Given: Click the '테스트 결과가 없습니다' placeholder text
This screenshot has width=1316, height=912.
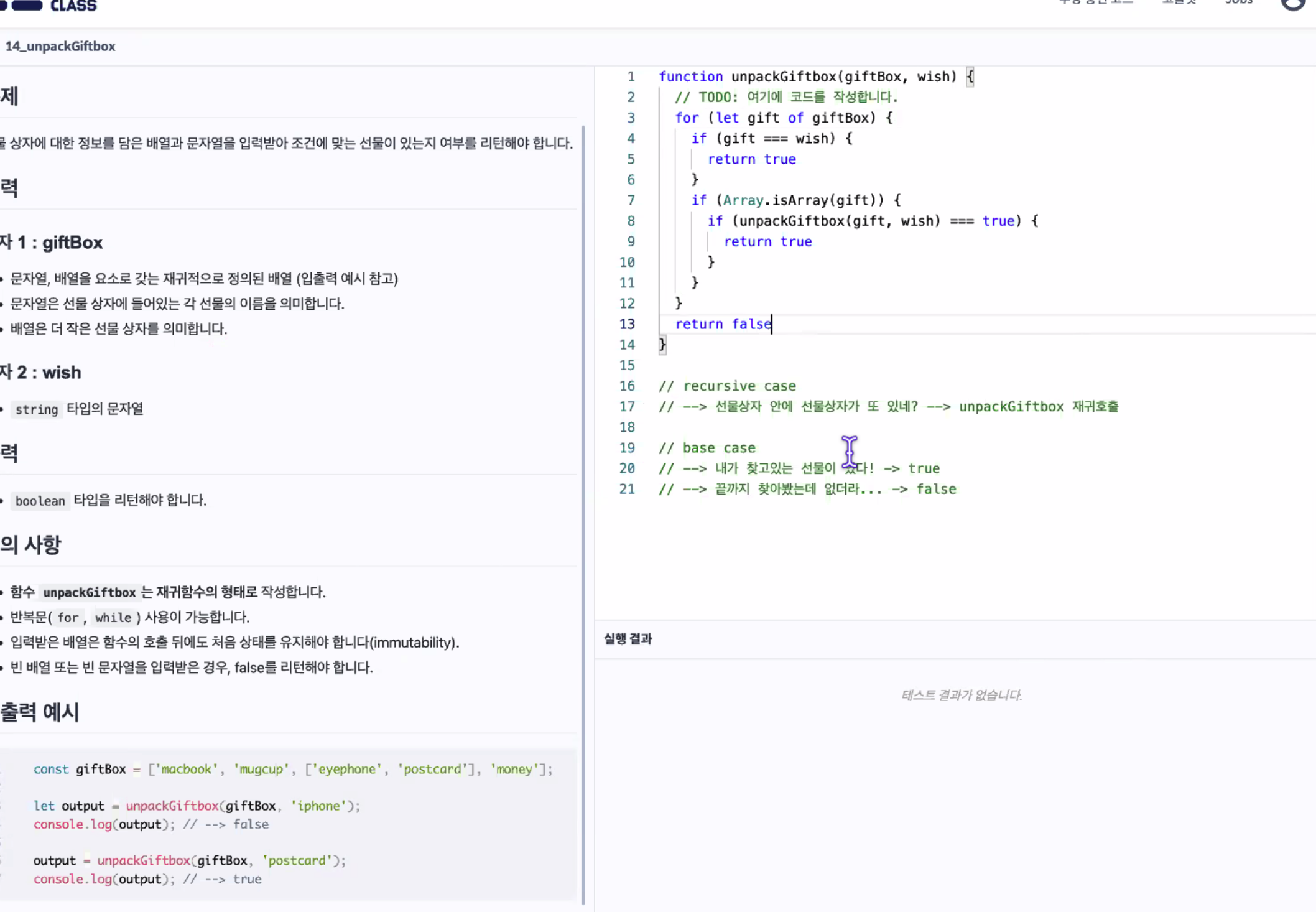Looking at the screenshot, I should pos(962,695).
